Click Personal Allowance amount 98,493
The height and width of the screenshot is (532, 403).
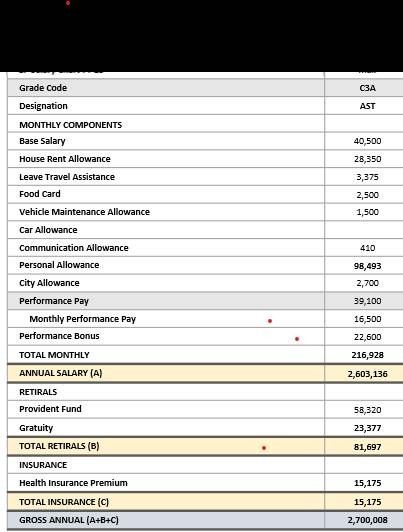[367, 266]
